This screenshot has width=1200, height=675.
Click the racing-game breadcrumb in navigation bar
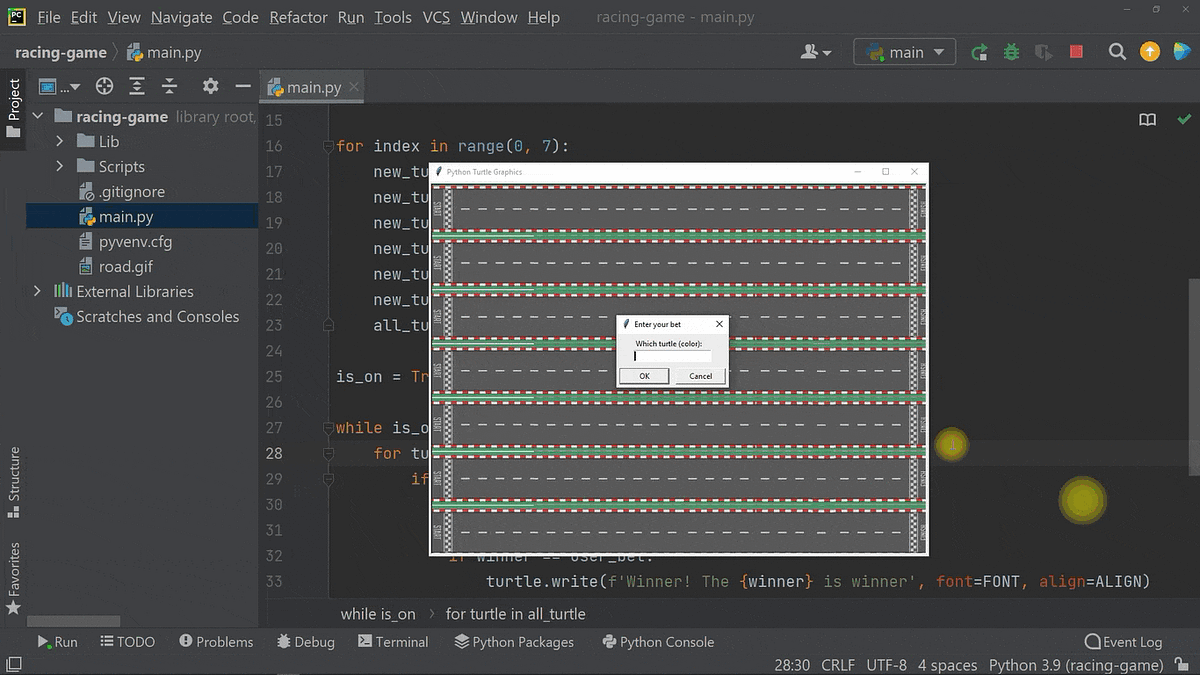tap(60, 52)
